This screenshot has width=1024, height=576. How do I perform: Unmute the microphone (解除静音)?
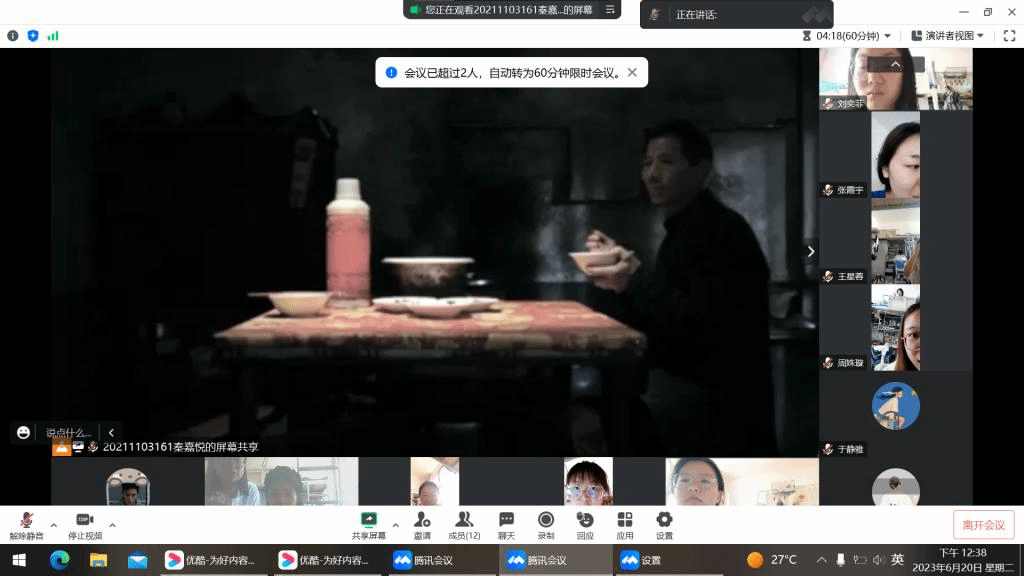click(26, 524)
